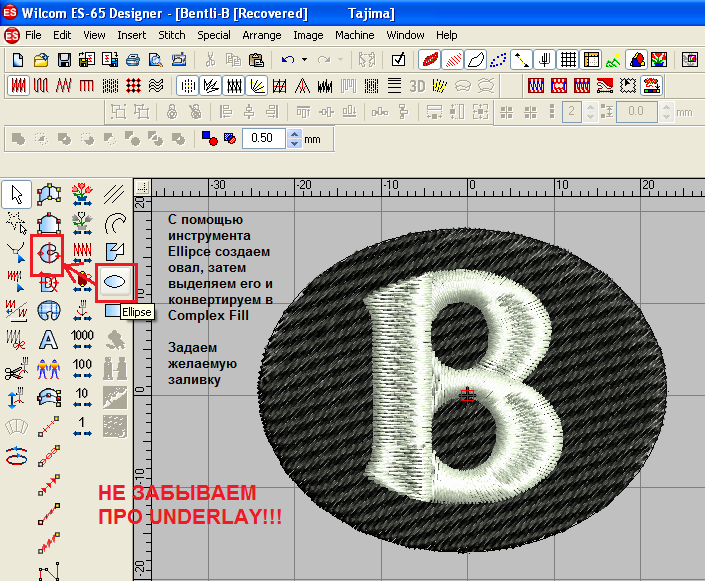Select the arrow Select Object tool

point(17,193)
